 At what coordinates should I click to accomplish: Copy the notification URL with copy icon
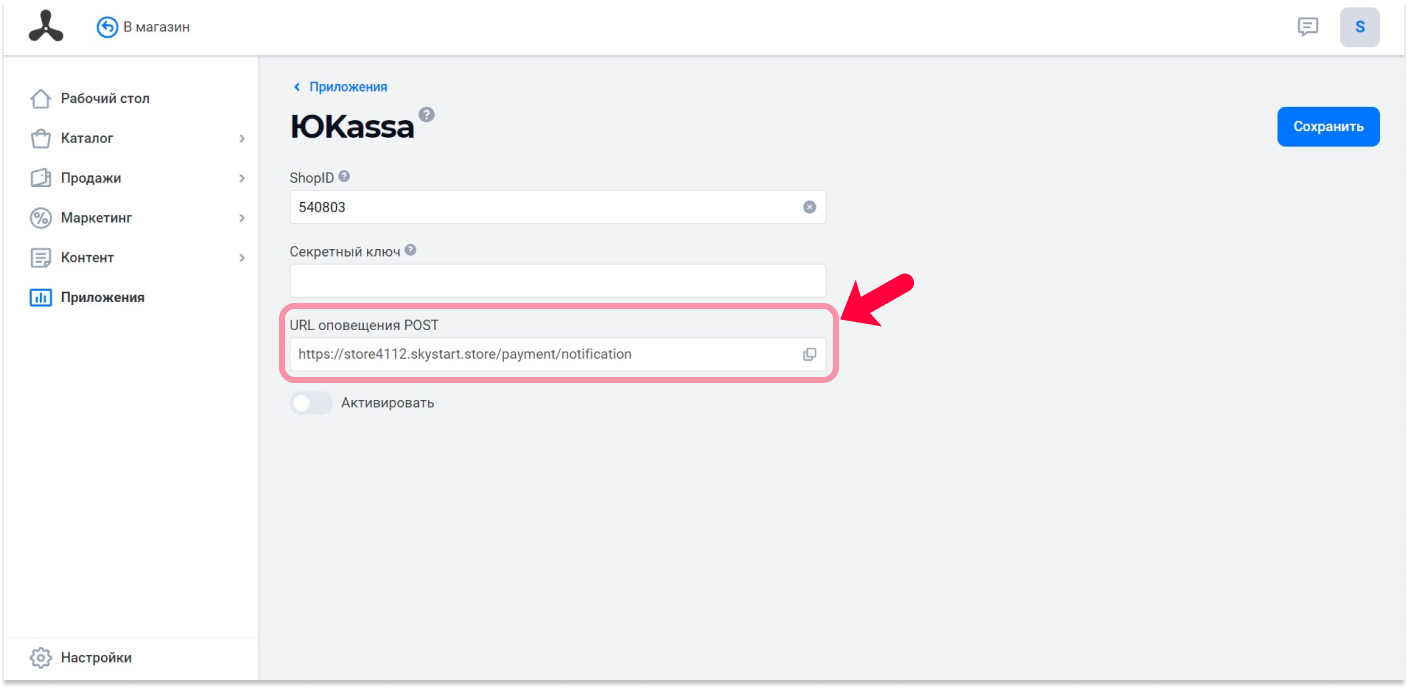(x=810, y=354)
